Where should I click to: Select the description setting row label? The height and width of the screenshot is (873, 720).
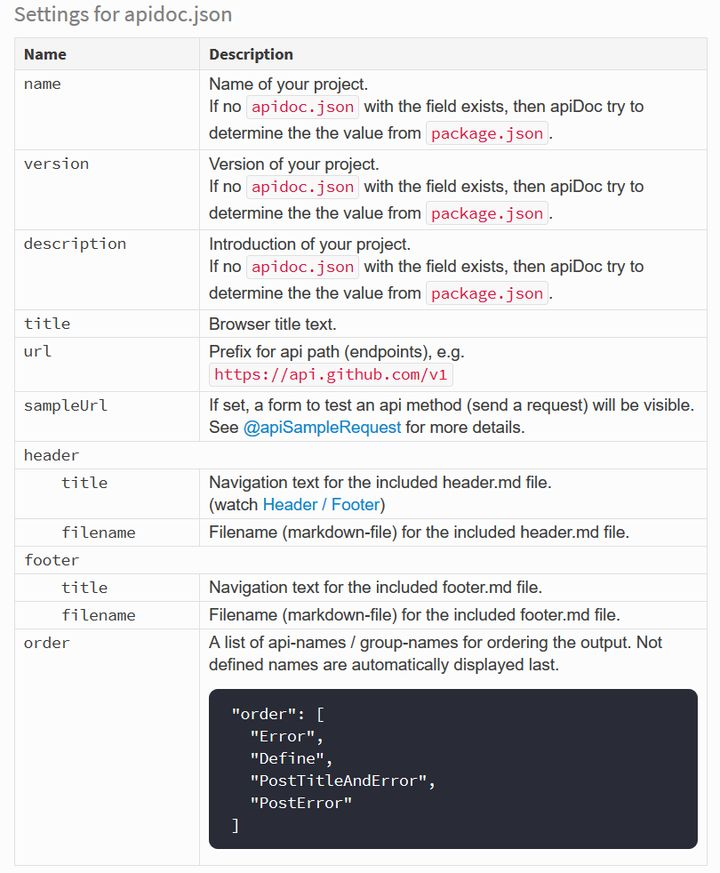point(75,244)
